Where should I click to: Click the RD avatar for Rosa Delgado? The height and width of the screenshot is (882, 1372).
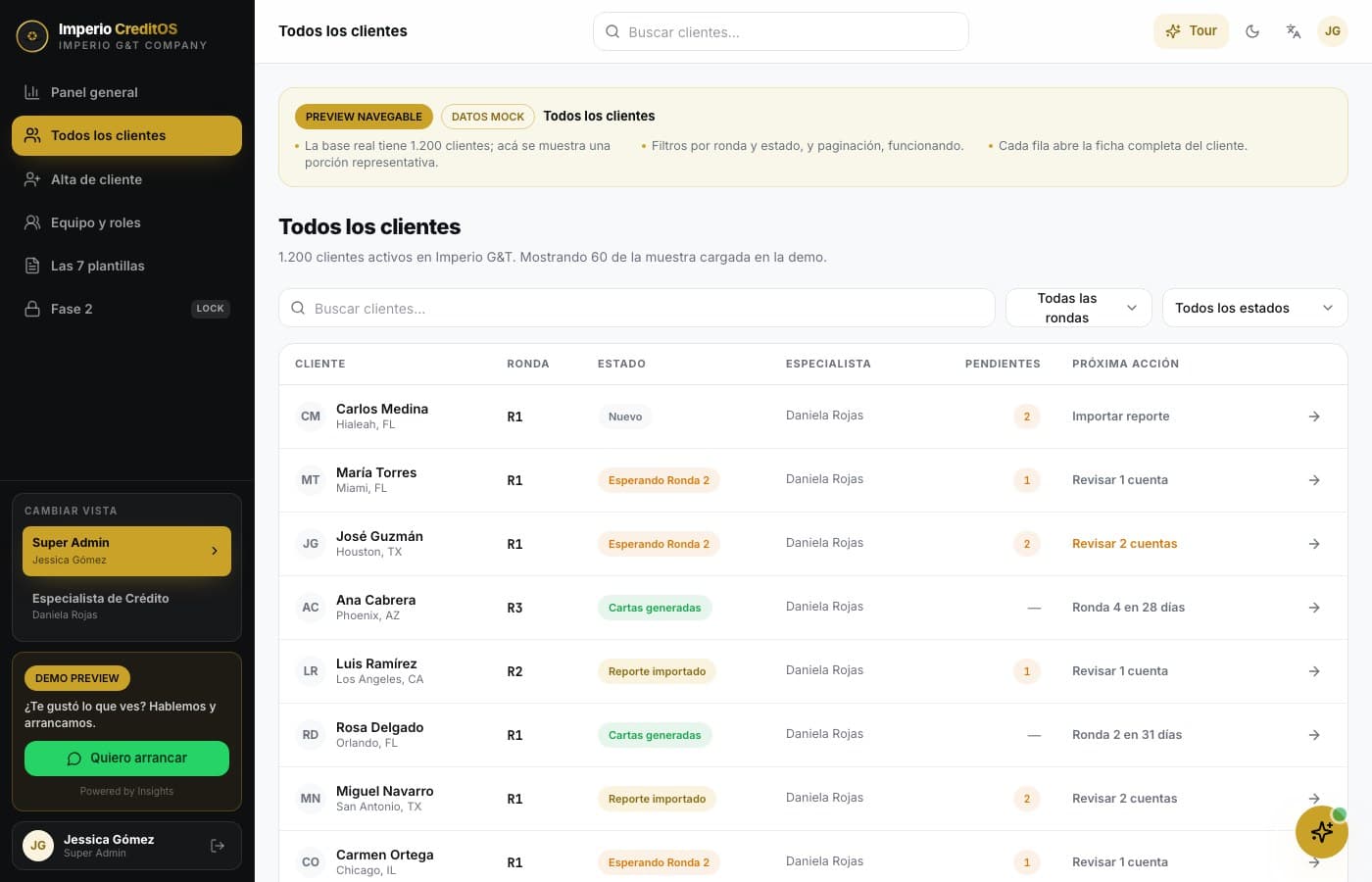[x=311, y=735]
